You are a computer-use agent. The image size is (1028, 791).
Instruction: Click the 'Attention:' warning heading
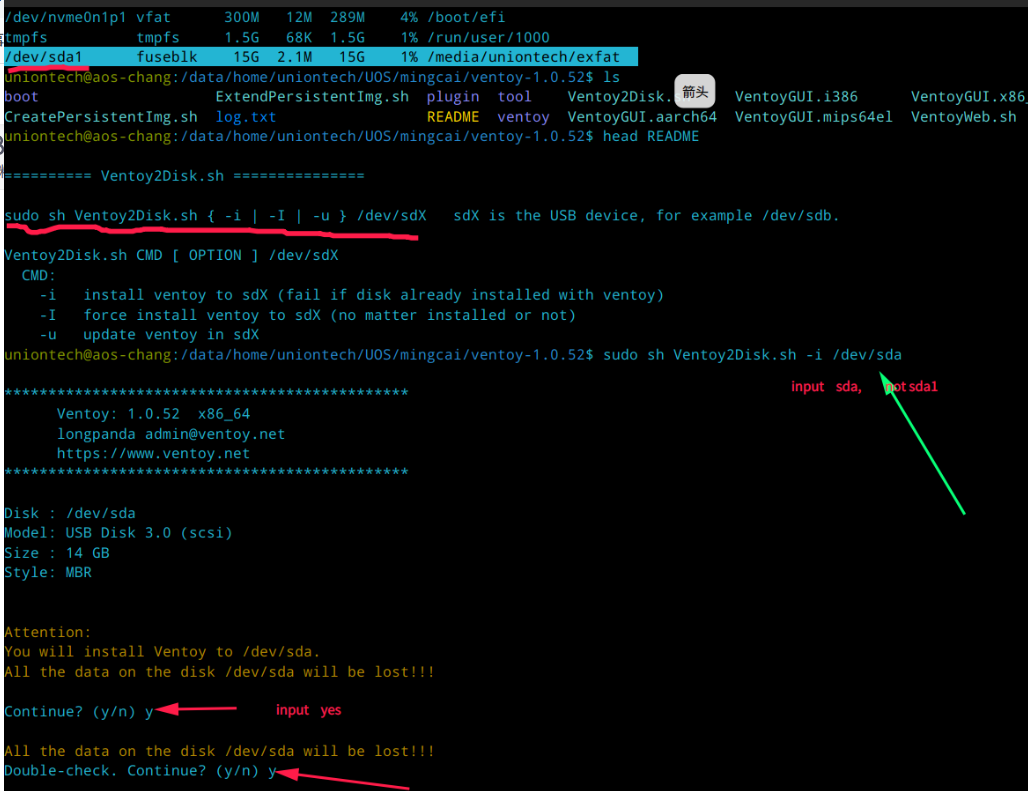(48, 632)
